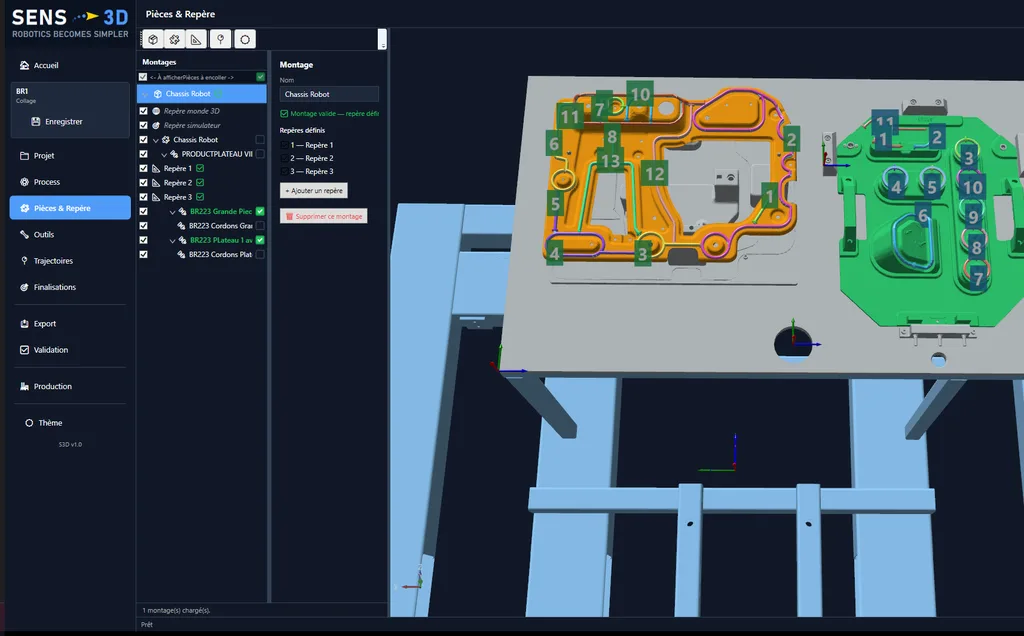Click the pin toolbar icon
This screenshot has width=1024, height=636.
221,39
